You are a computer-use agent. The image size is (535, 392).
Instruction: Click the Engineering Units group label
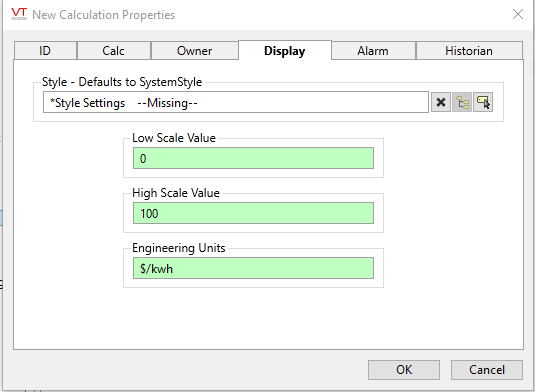178,248
